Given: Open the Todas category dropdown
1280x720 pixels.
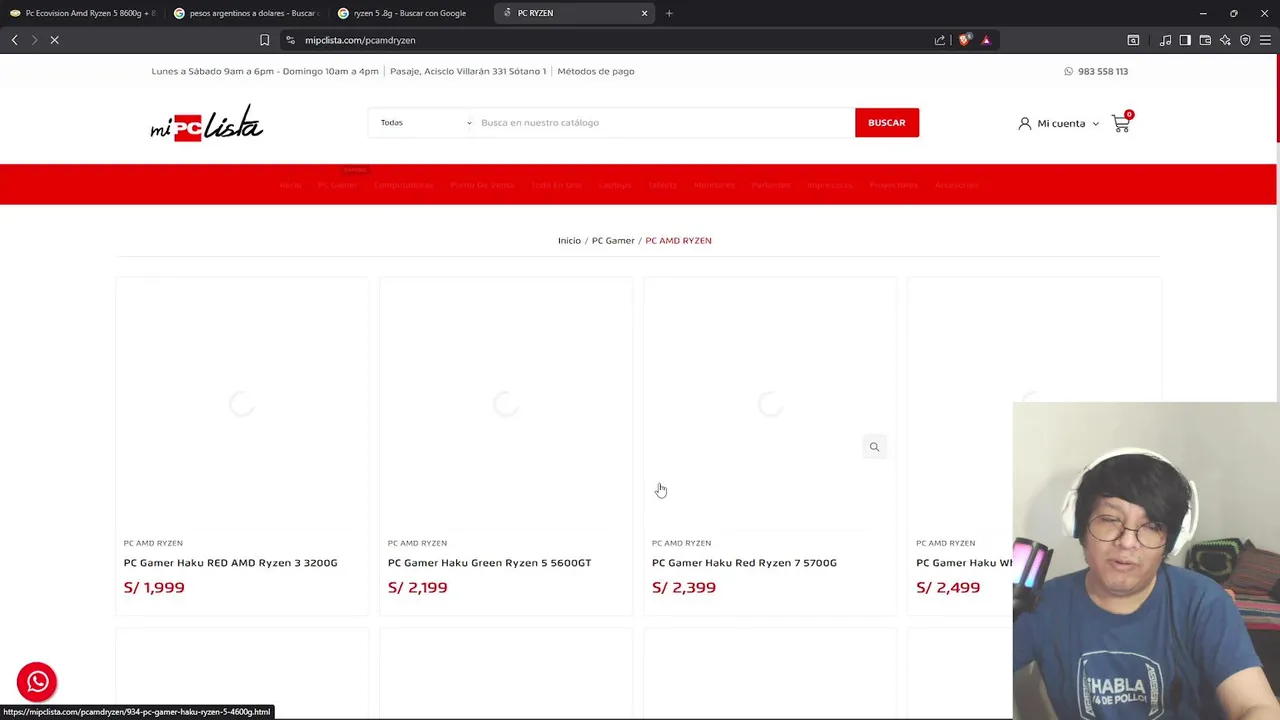Looking at the screenshot, I should pyautogui.click(x=424, y=122).
